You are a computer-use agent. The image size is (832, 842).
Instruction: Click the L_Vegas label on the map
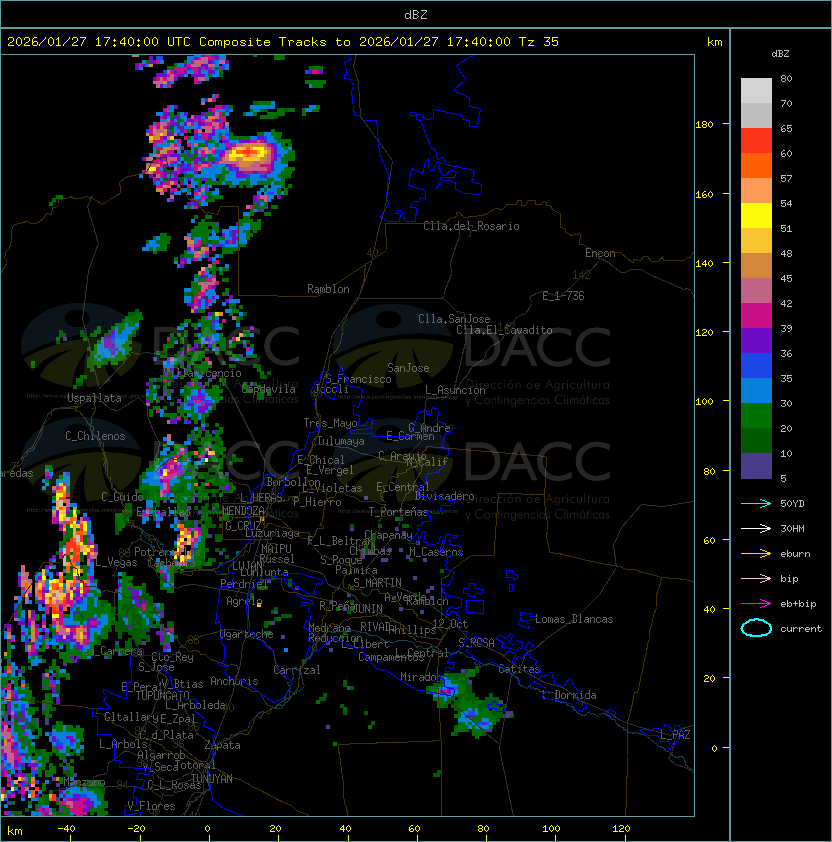pyautogui.click(x=117, y=562)
